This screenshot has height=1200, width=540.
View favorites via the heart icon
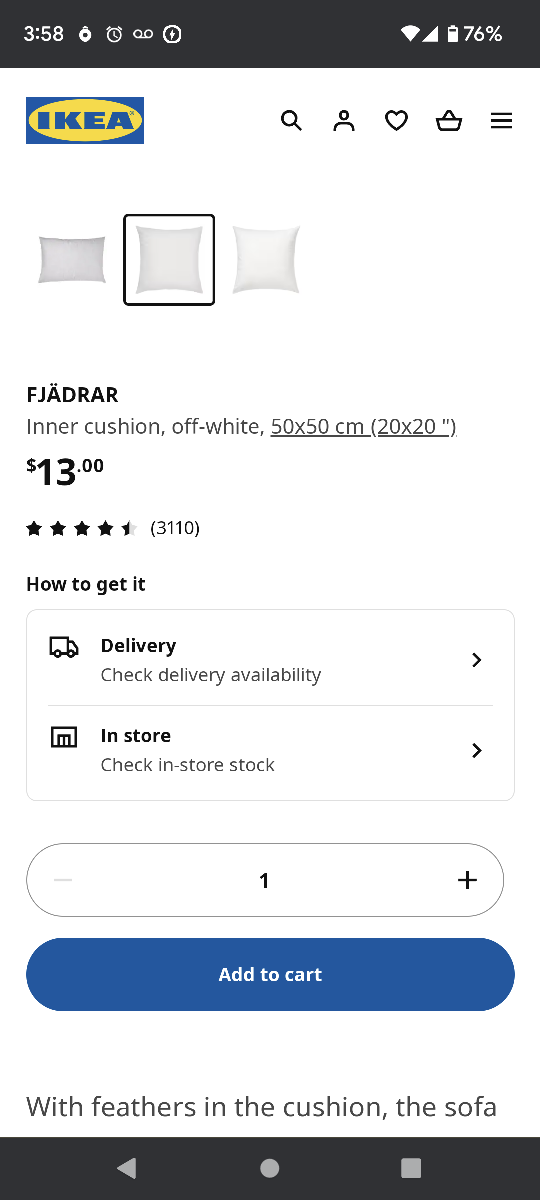coord(397,121)
